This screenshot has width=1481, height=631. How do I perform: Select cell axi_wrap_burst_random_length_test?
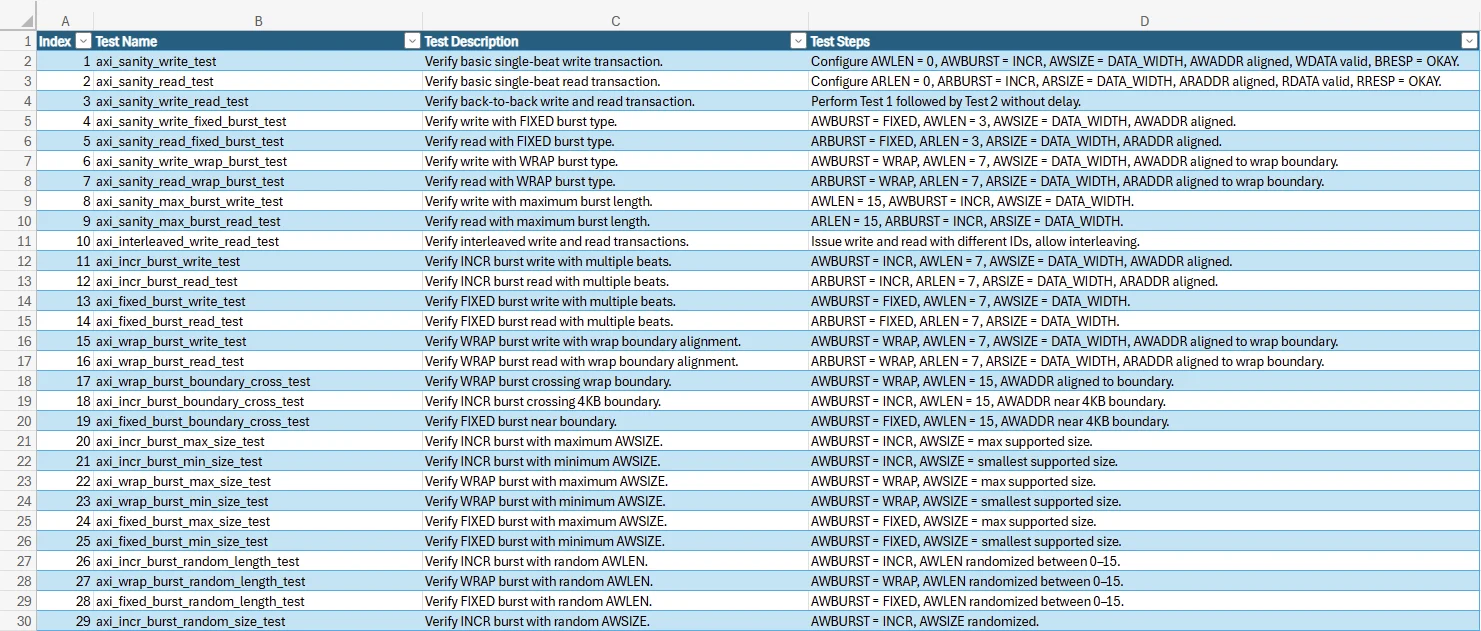258,581
